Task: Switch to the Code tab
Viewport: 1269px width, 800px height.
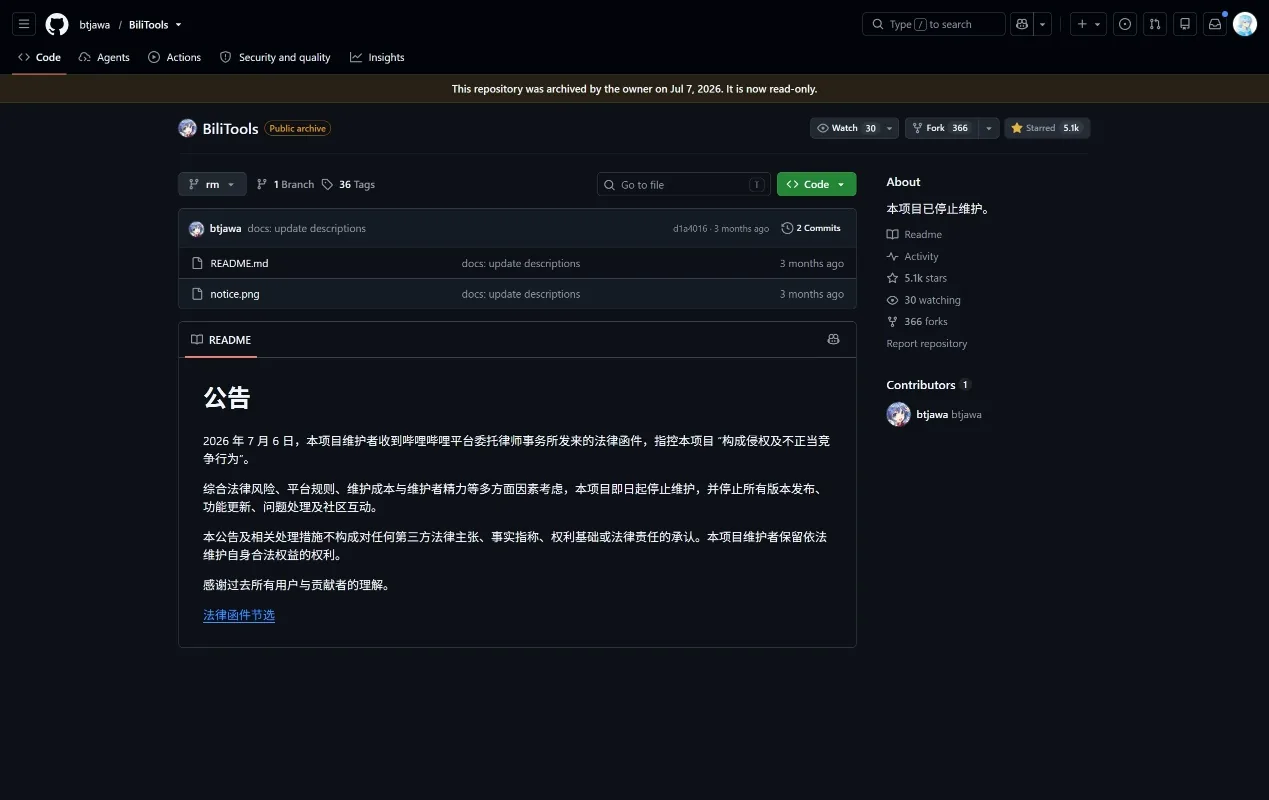Action: point(39,57)
